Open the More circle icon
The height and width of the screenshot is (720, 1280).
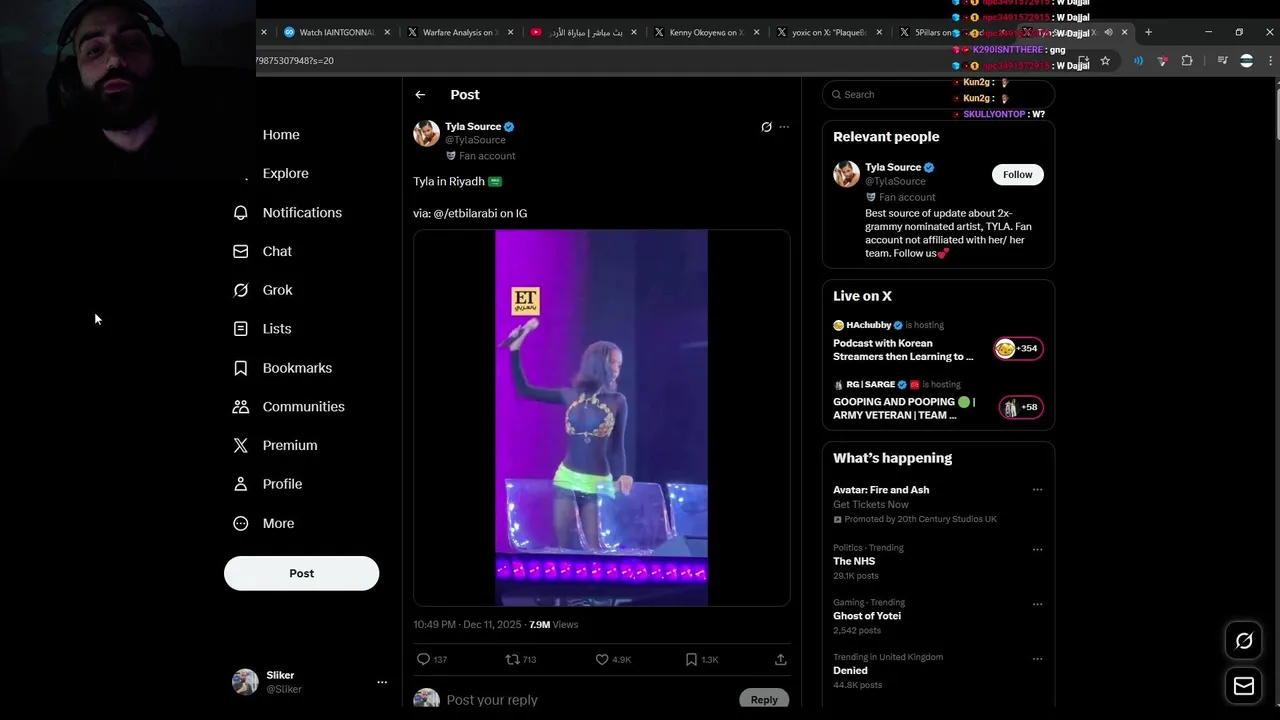[x=240, y=523]
